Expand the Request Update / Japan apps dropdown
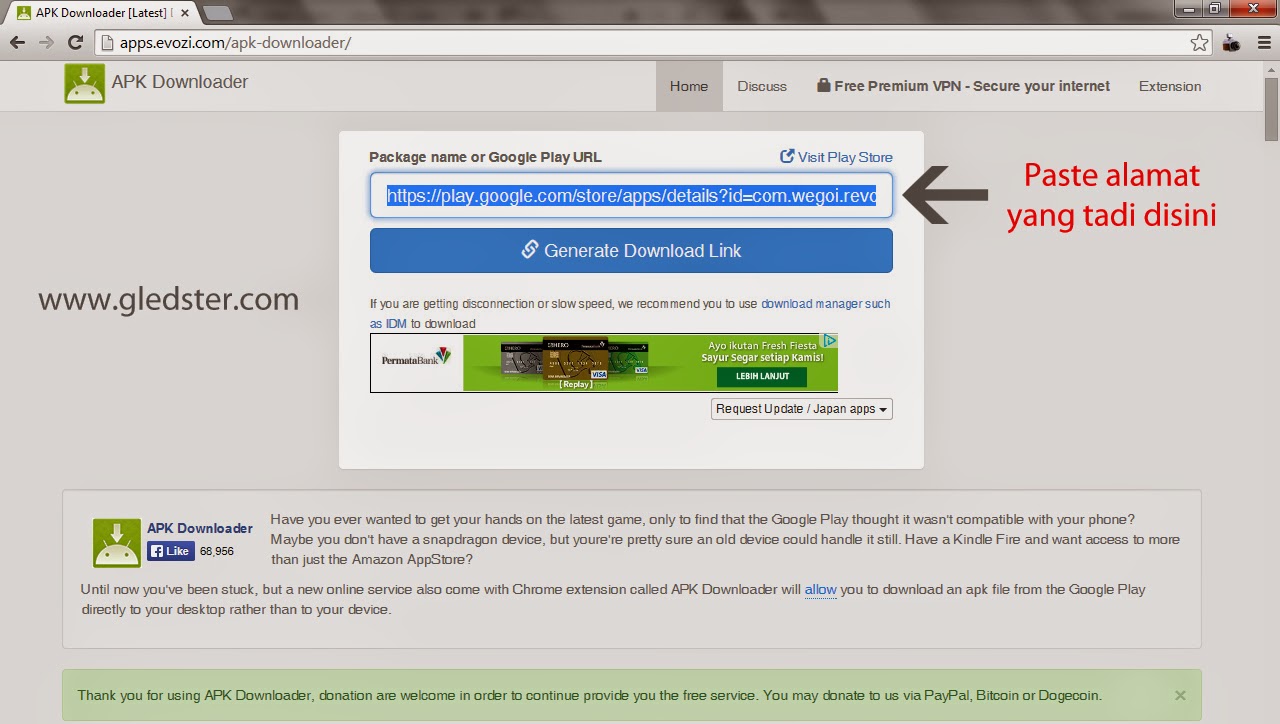 coord(801,409)
